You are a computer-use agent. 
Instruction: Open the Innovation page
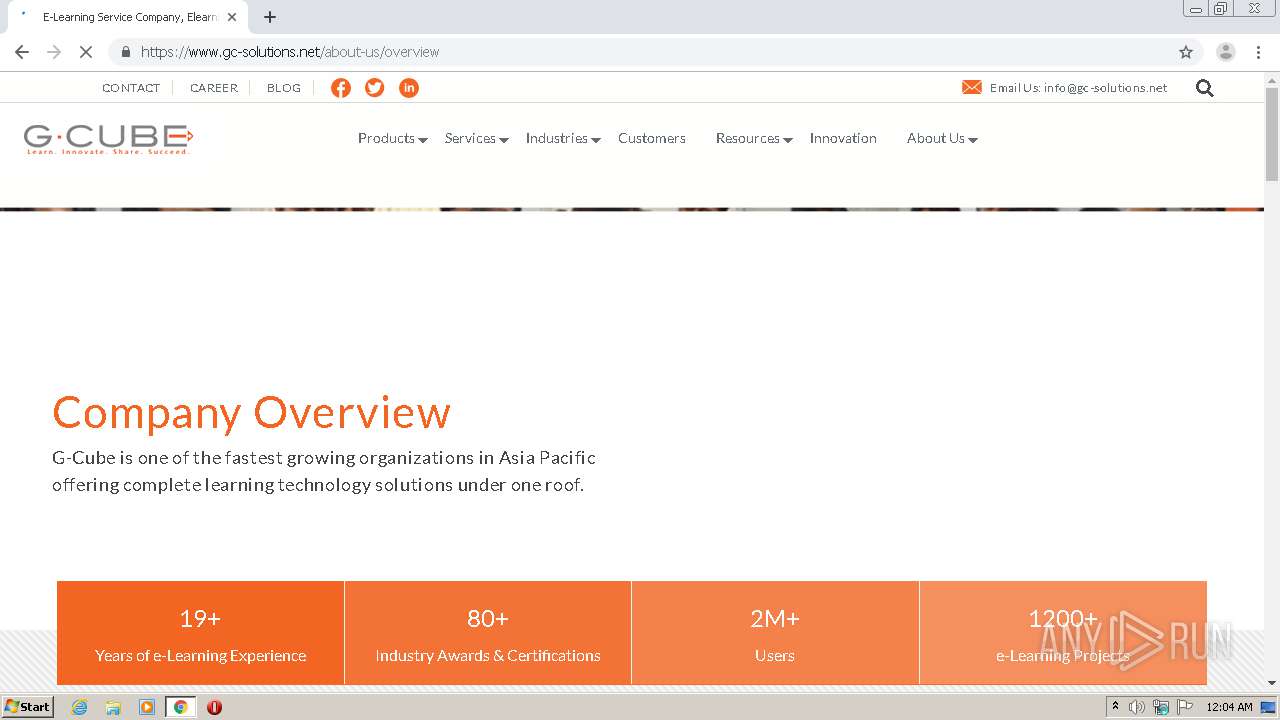click(x=843, y=139)
